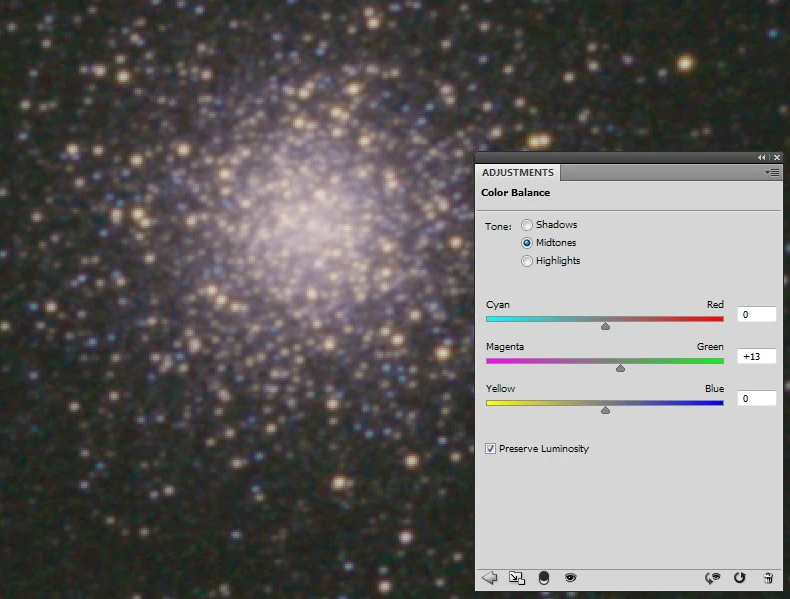Close the Adjustments panel

(776, 158)
